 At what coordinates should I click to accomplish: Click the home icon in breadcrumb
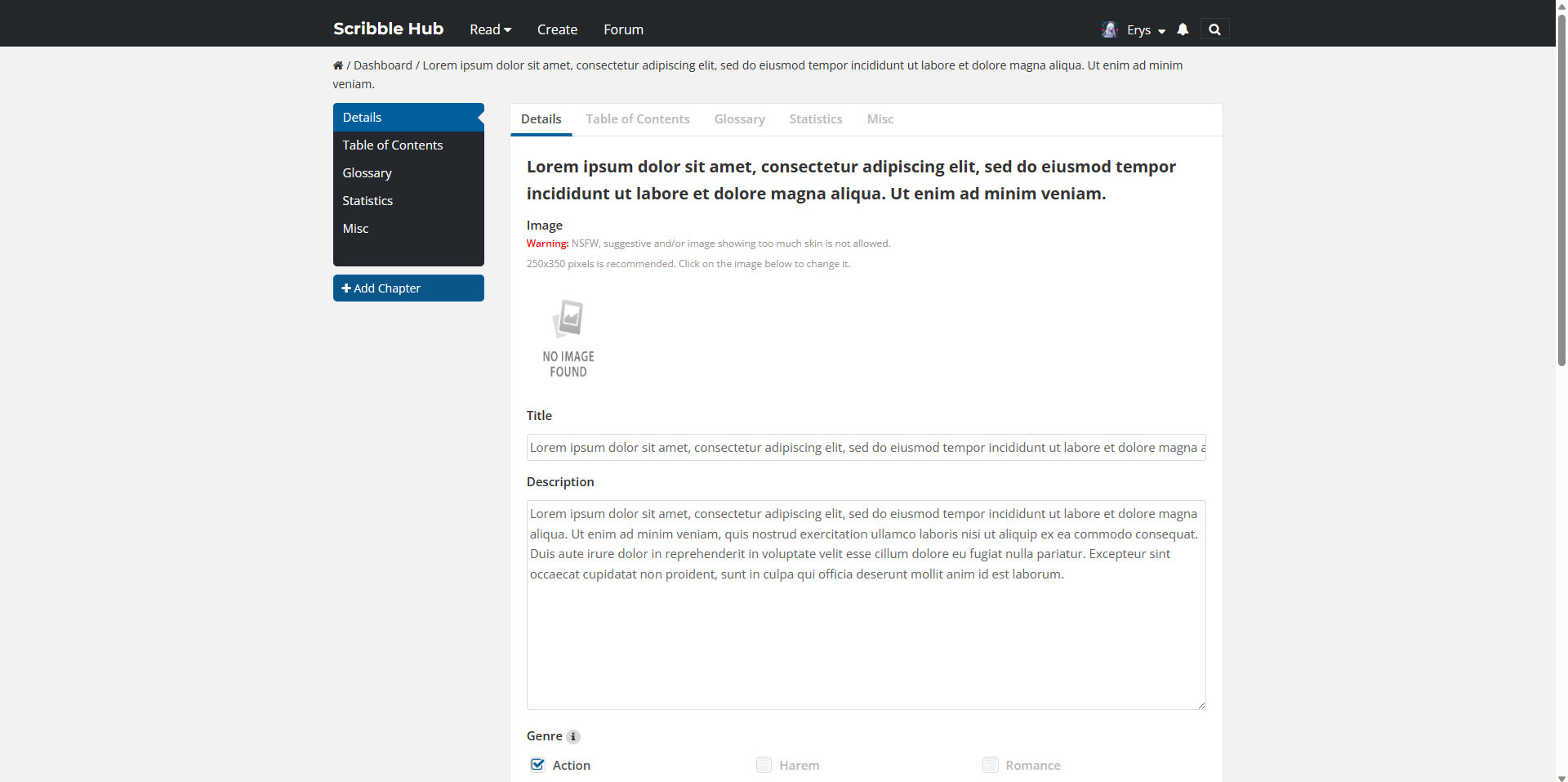coord(338,65)
